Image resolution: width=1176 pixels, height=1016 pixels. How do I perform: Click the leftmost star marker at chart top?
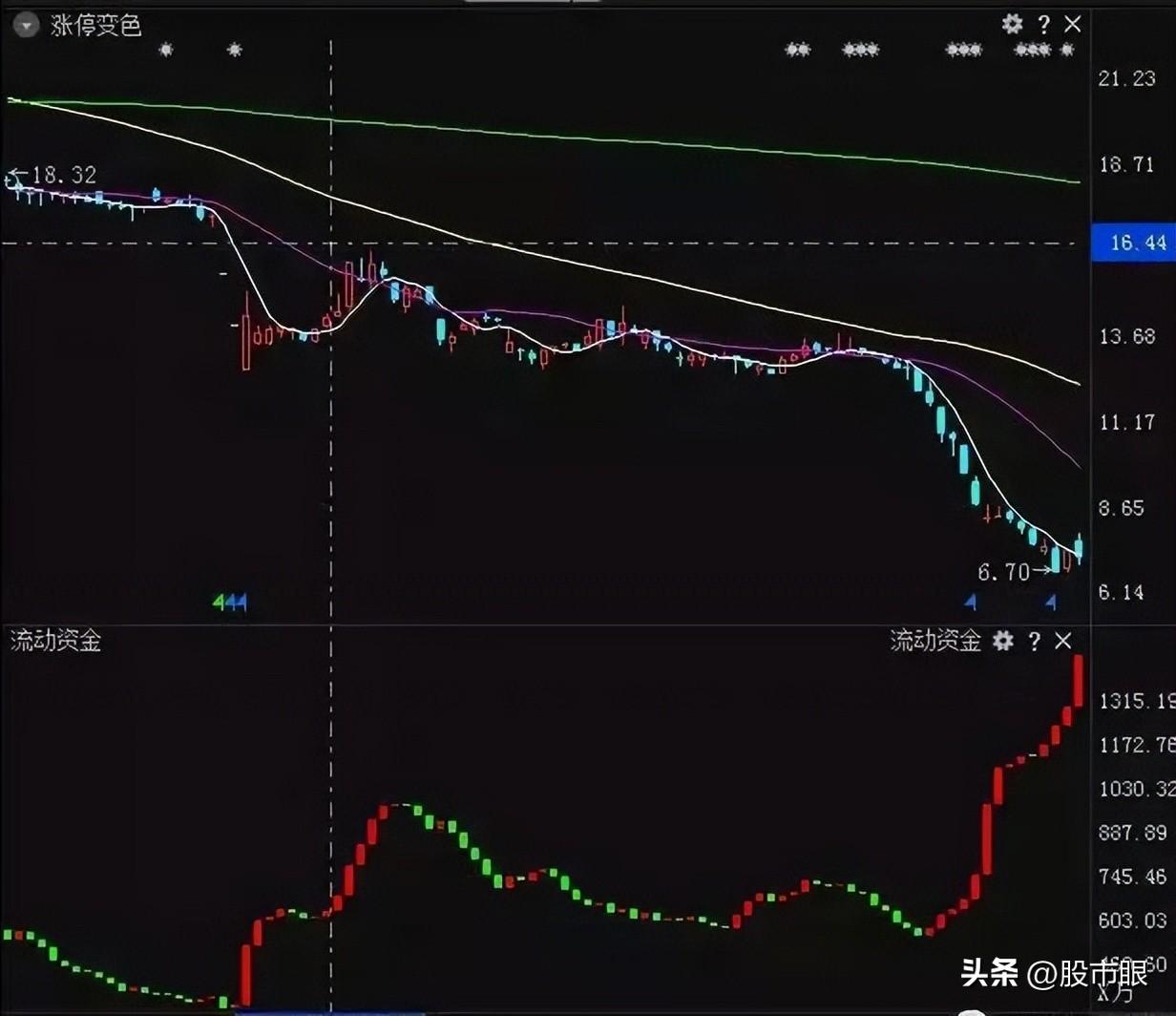tap(166, 50)
